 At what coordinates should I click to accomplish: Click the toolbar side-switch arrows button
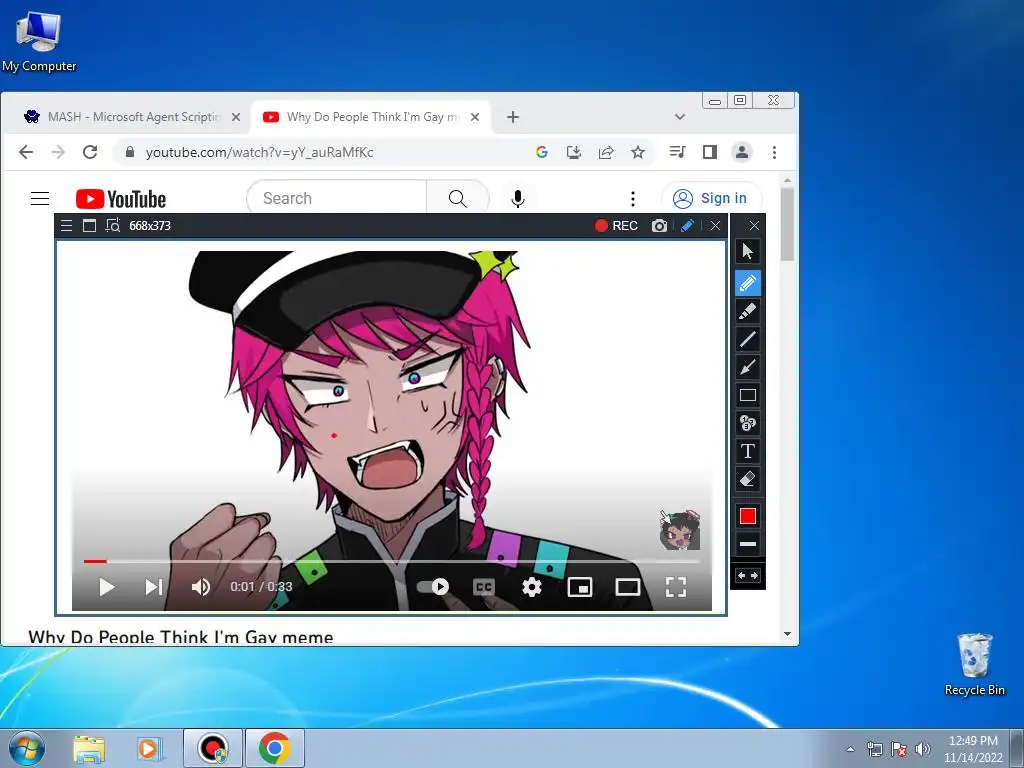[x=748, y=575]
